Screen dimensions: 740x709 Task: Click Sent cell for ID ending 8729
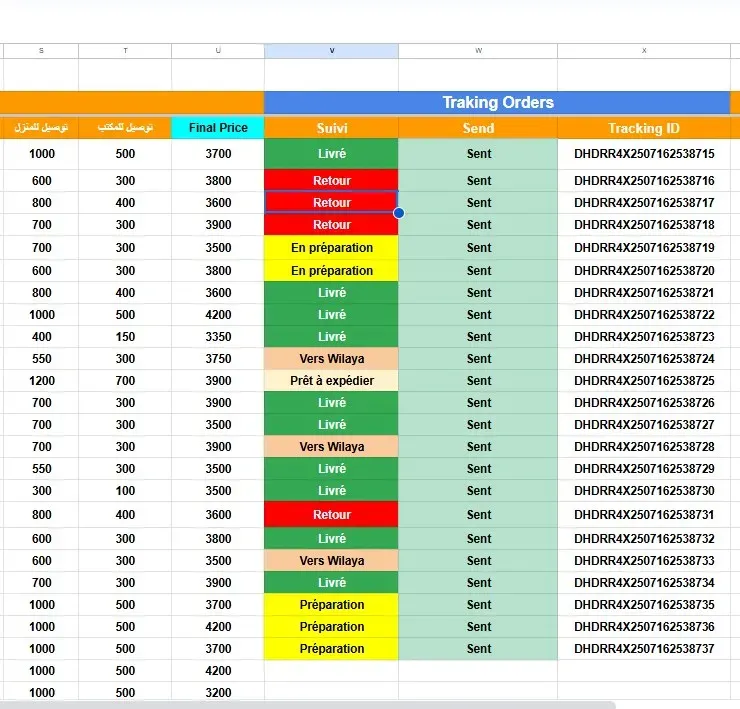478,469
